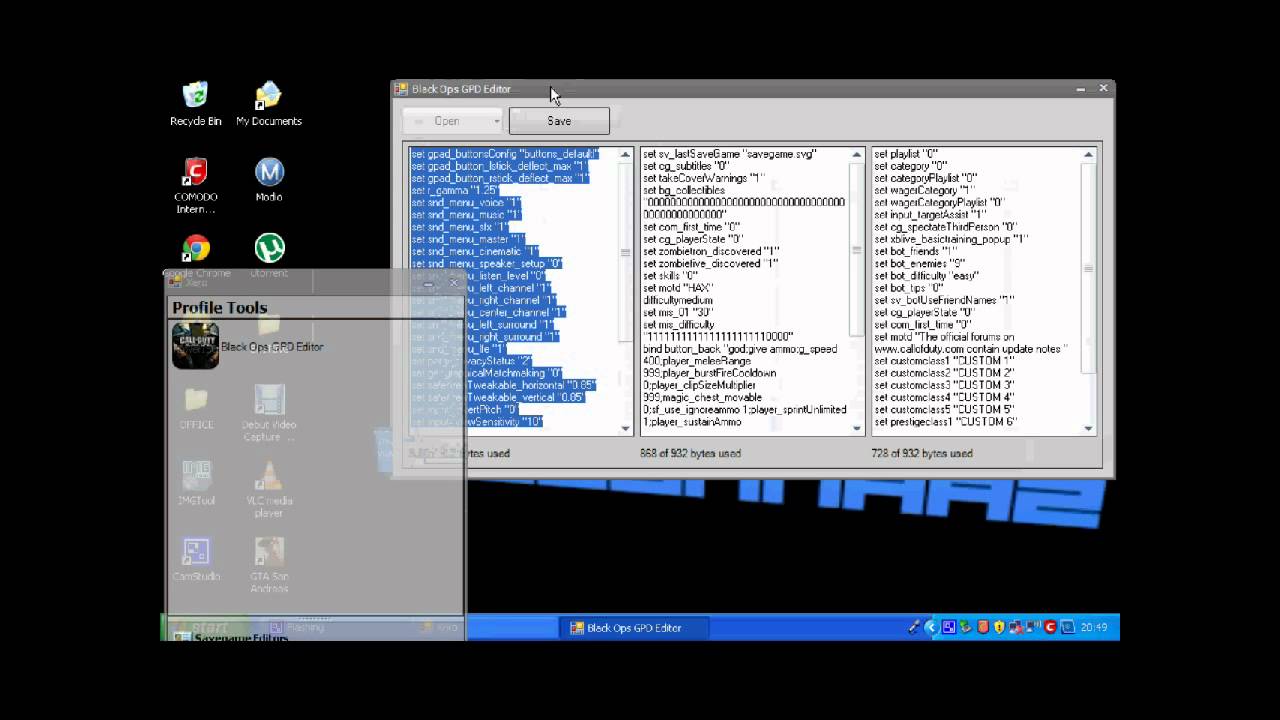Image resolution: width=1280 pixels, height=720 pixels.
Task: Click the red COMODO tray icon
Action: coord(1050,627)
